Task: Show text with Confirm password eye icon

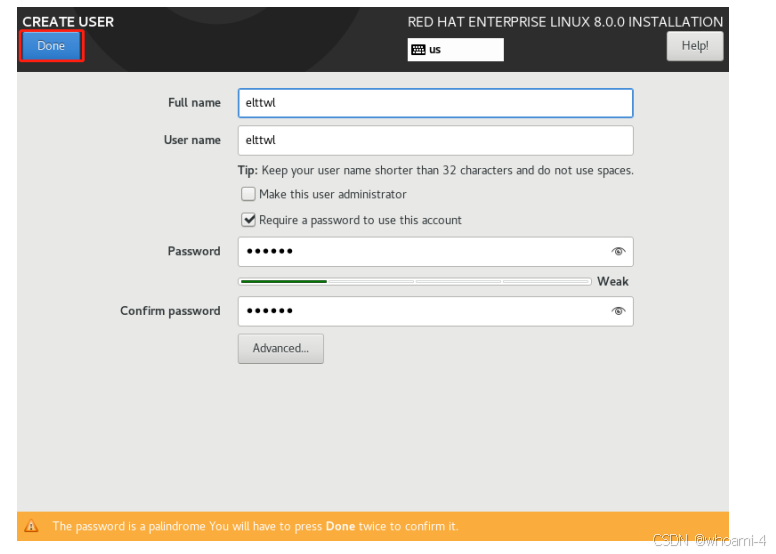Action: coord(618,311)
